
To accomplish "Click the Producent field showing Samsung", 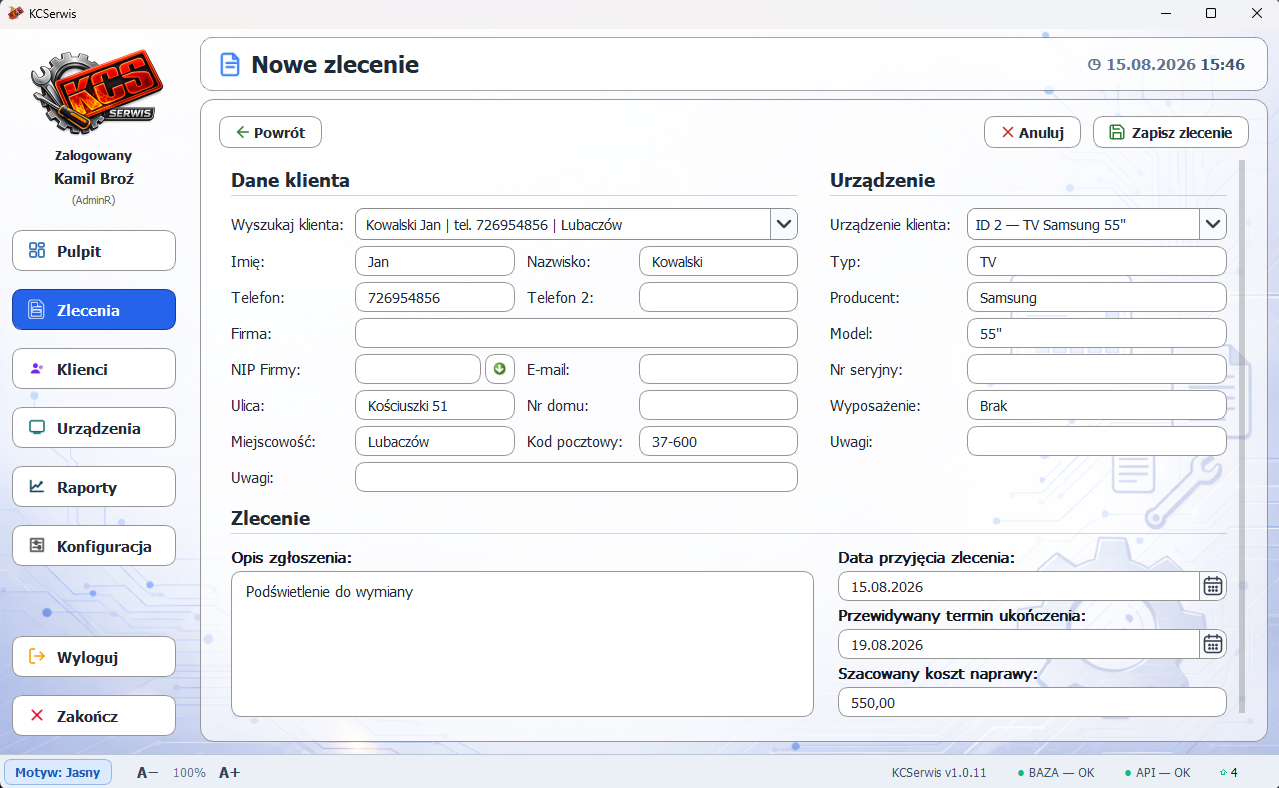I will coord(1096,298).
